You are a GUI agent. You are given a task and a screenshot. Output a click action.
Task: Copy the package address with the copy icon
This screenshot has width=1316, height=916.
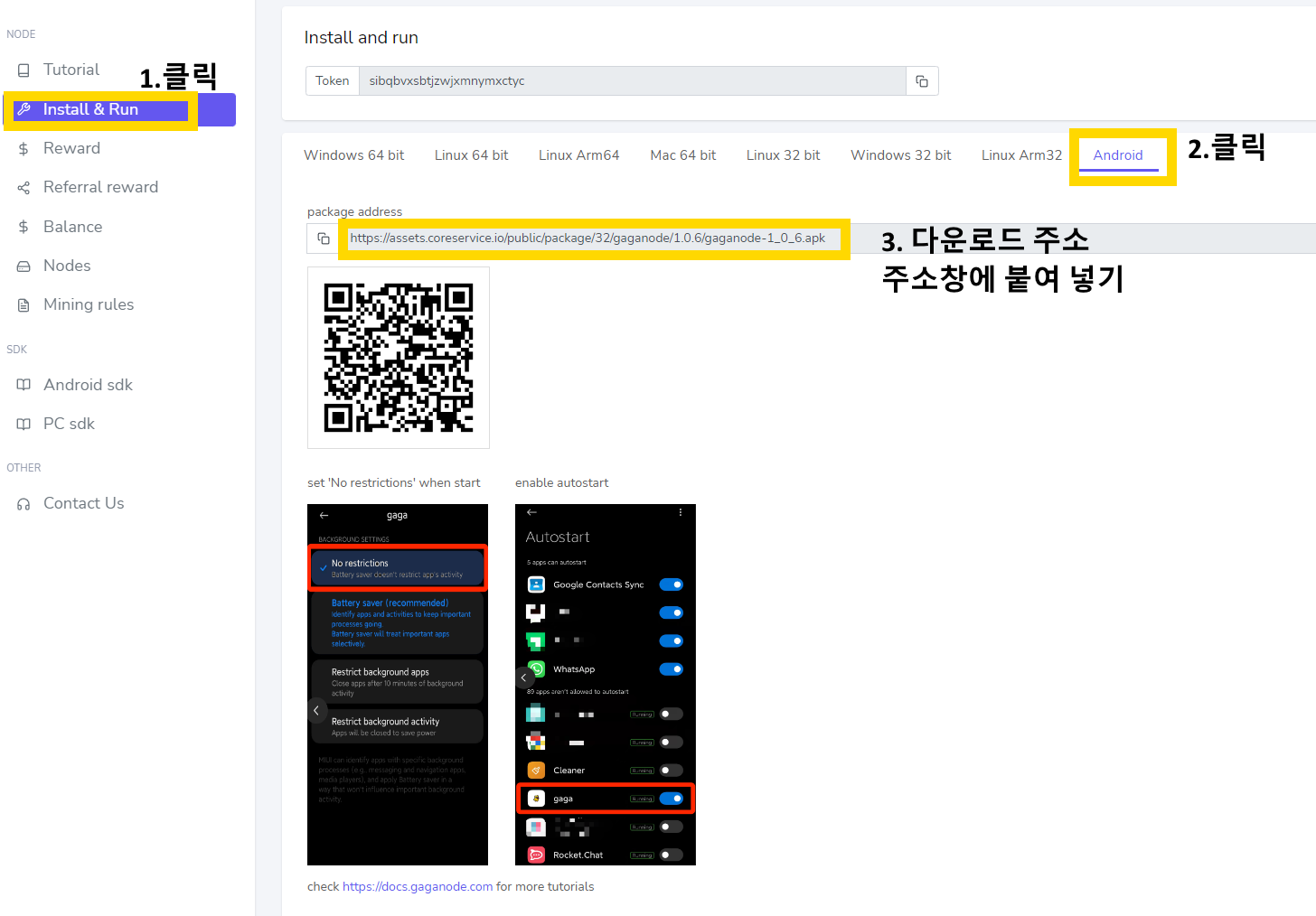[323, 238]
